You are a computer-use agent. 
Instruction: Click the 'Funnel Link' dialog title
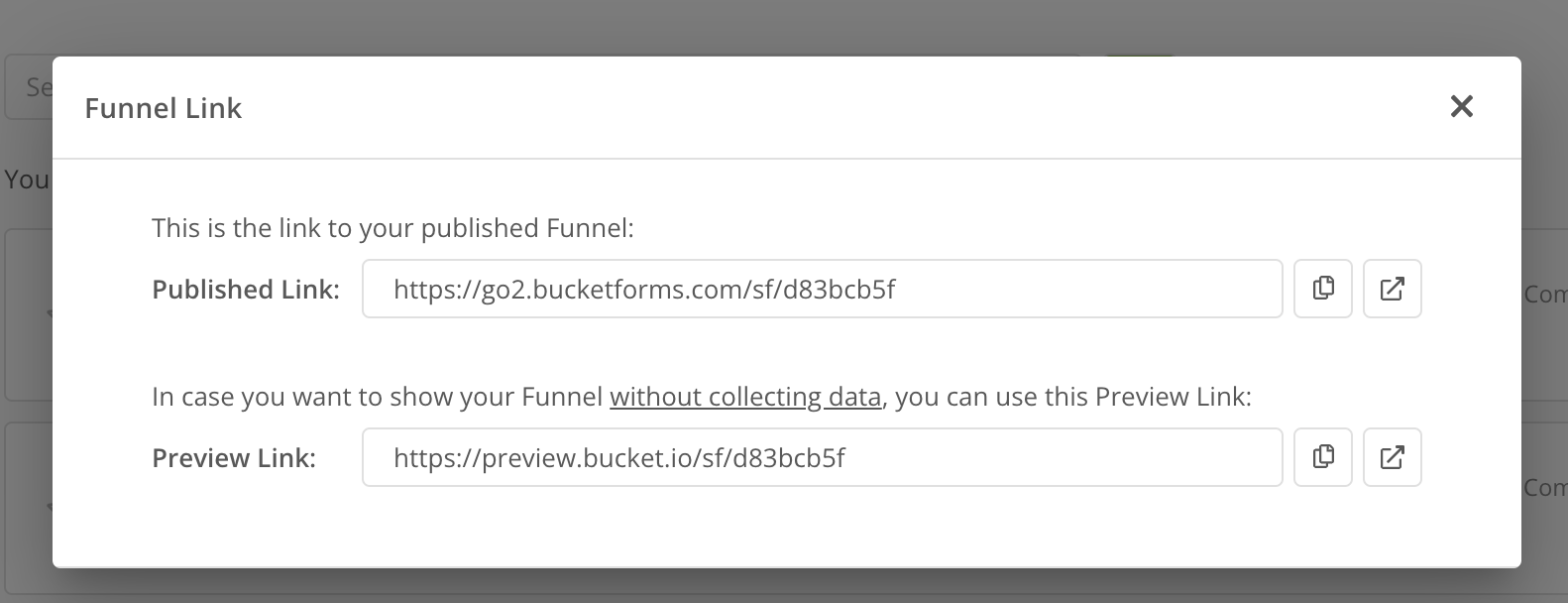(163, 108)
